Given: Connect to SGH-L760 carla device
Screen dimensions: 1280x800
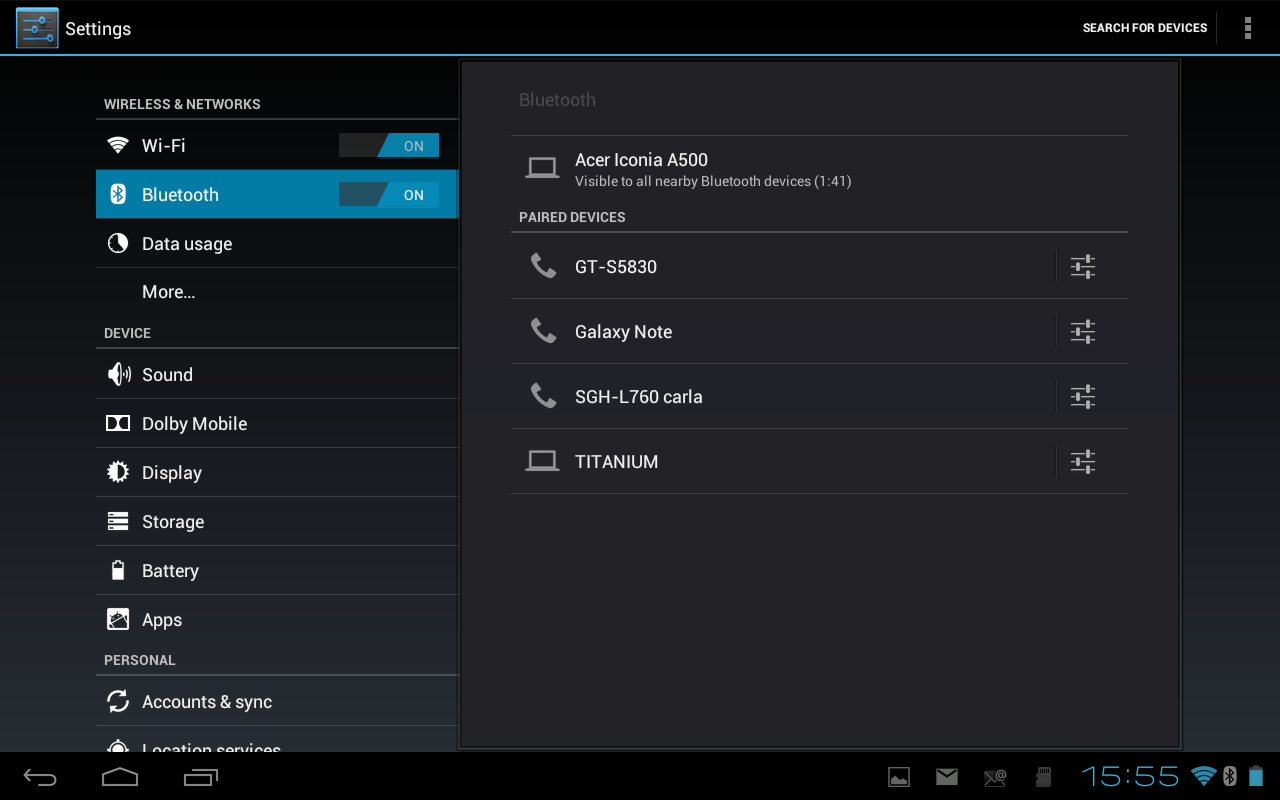Looking at the screenshot, I should point(783,396).
